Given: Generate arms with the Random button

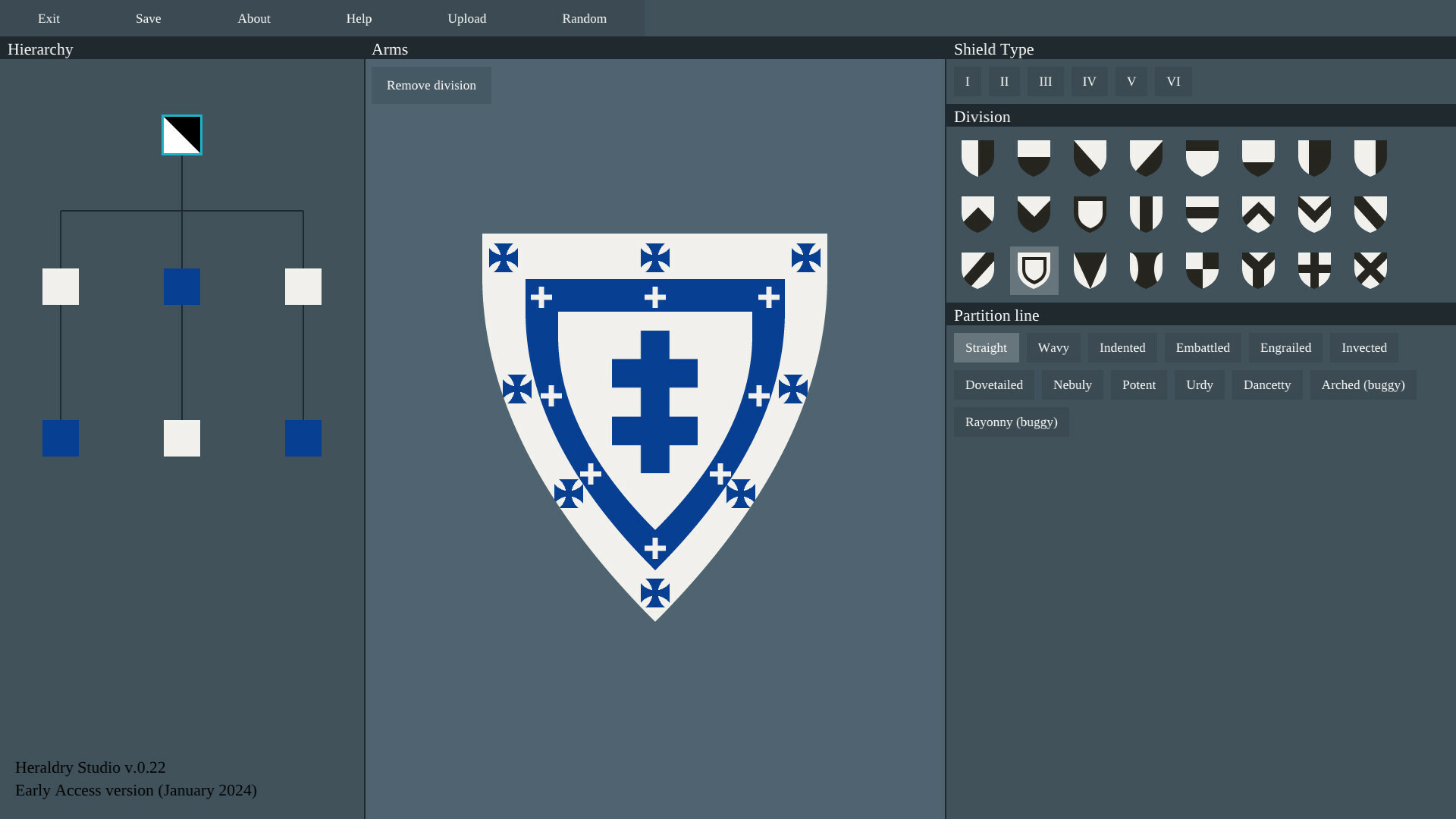Looking at the screenshot, I should click(584, 18).
